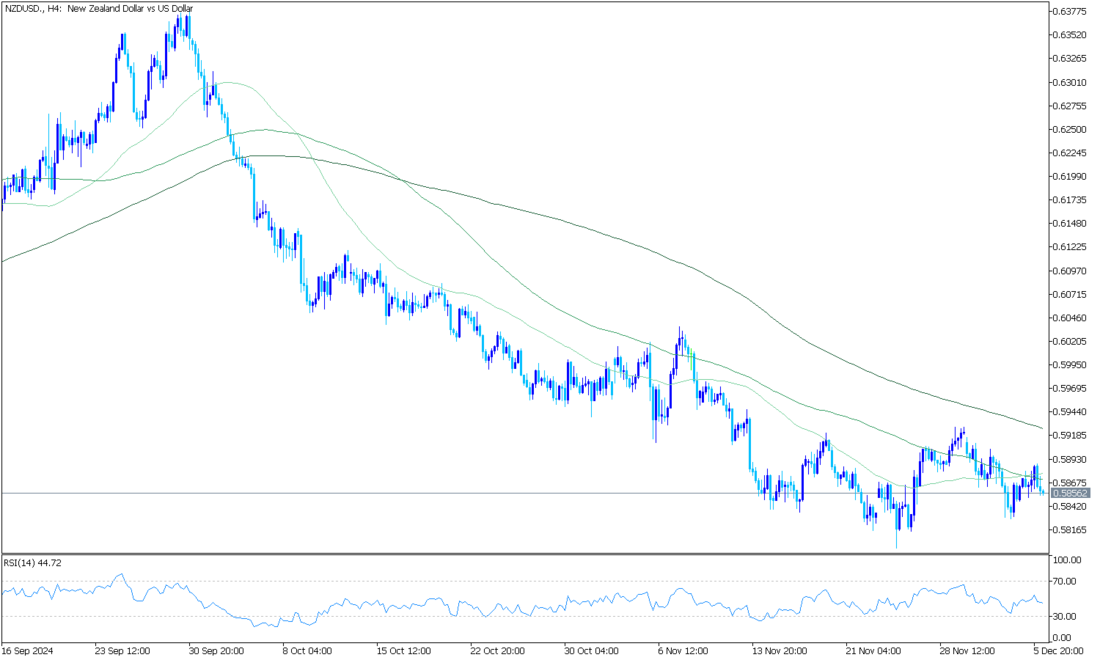Click the 23 Sep 12:00 time label

[123, 651]
